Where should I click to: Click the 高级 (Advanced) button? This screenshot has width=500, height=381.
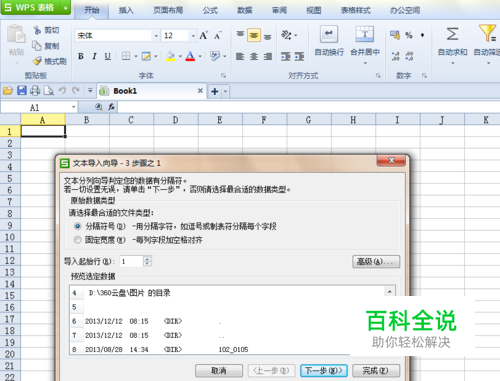tap(376, 262)
